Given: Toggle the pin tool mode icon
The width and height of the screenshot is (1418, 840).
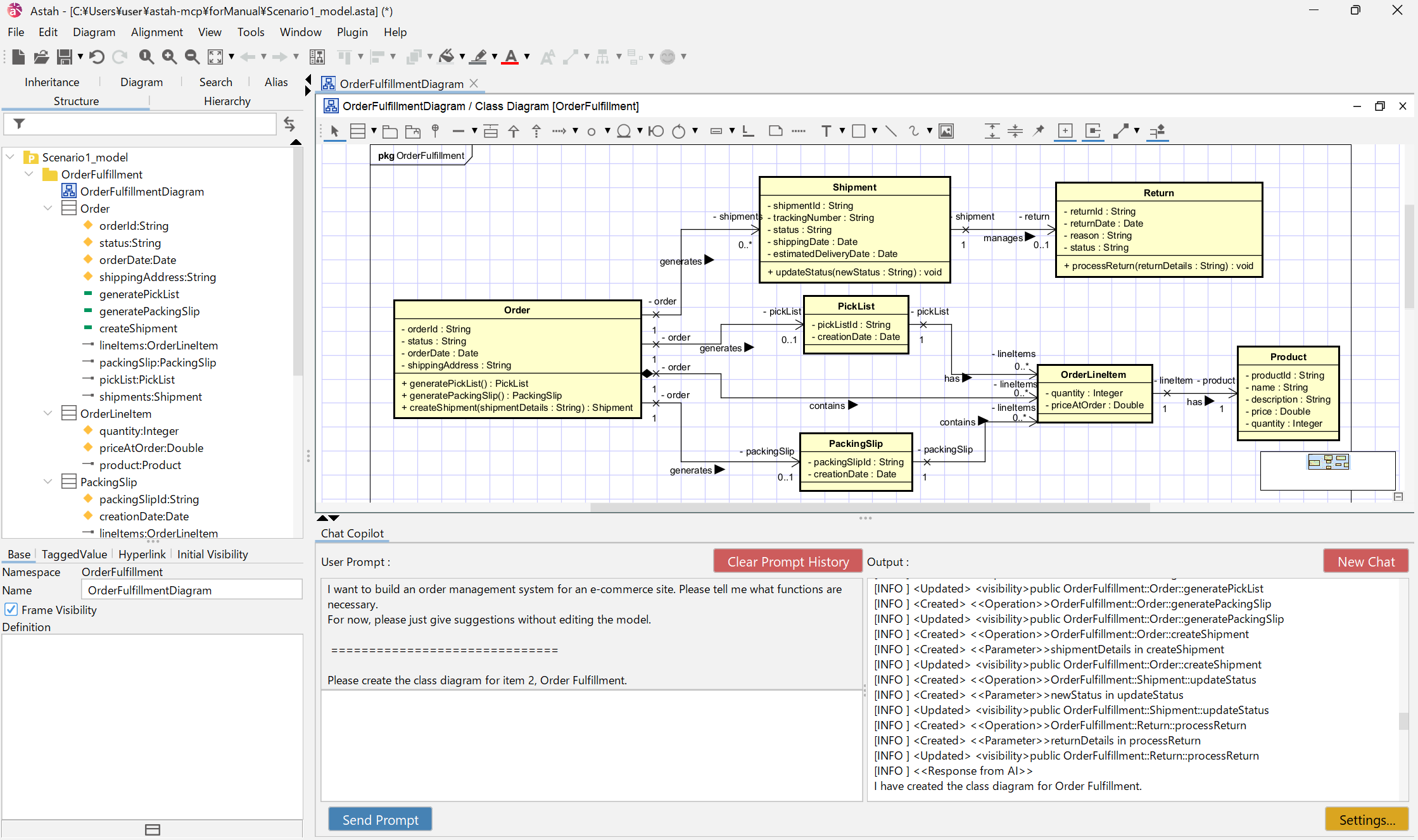Looking at the screenshot, I should 1039,131.
